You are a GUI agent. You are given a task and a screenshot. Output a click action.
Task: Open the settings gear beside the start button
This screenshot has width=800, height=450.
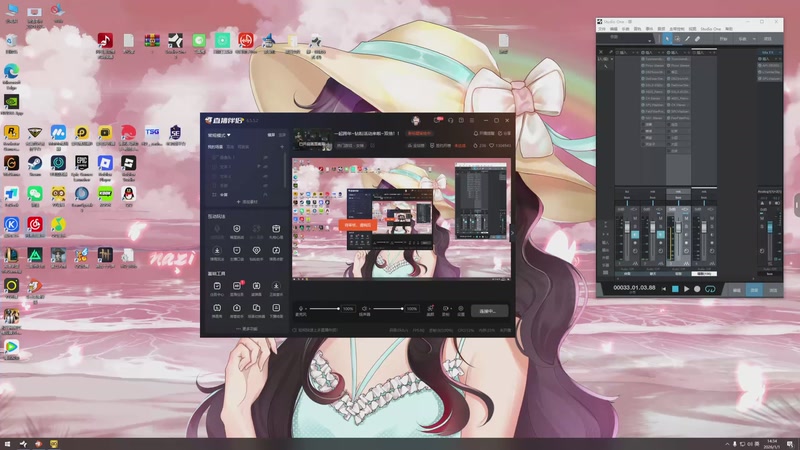461,309
